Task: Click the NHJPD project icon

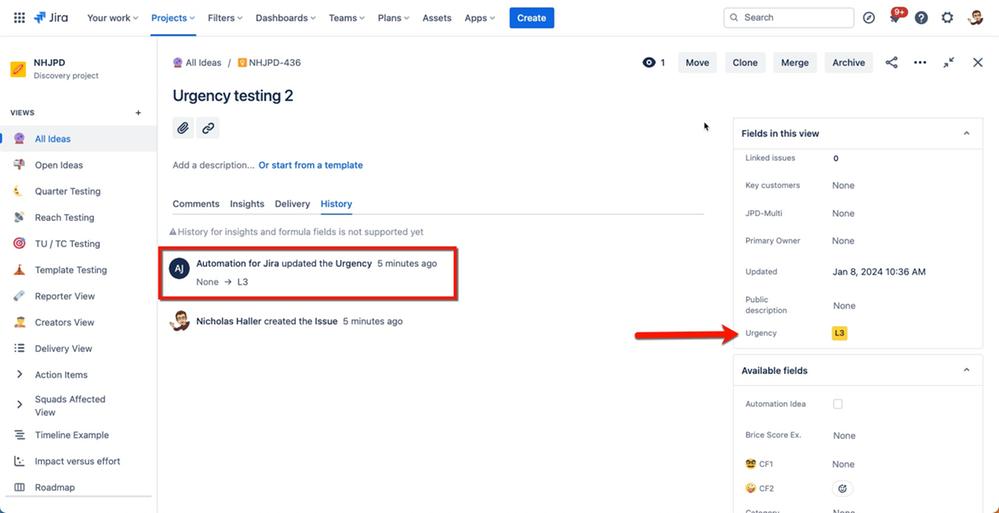Action: coord(18,69)
